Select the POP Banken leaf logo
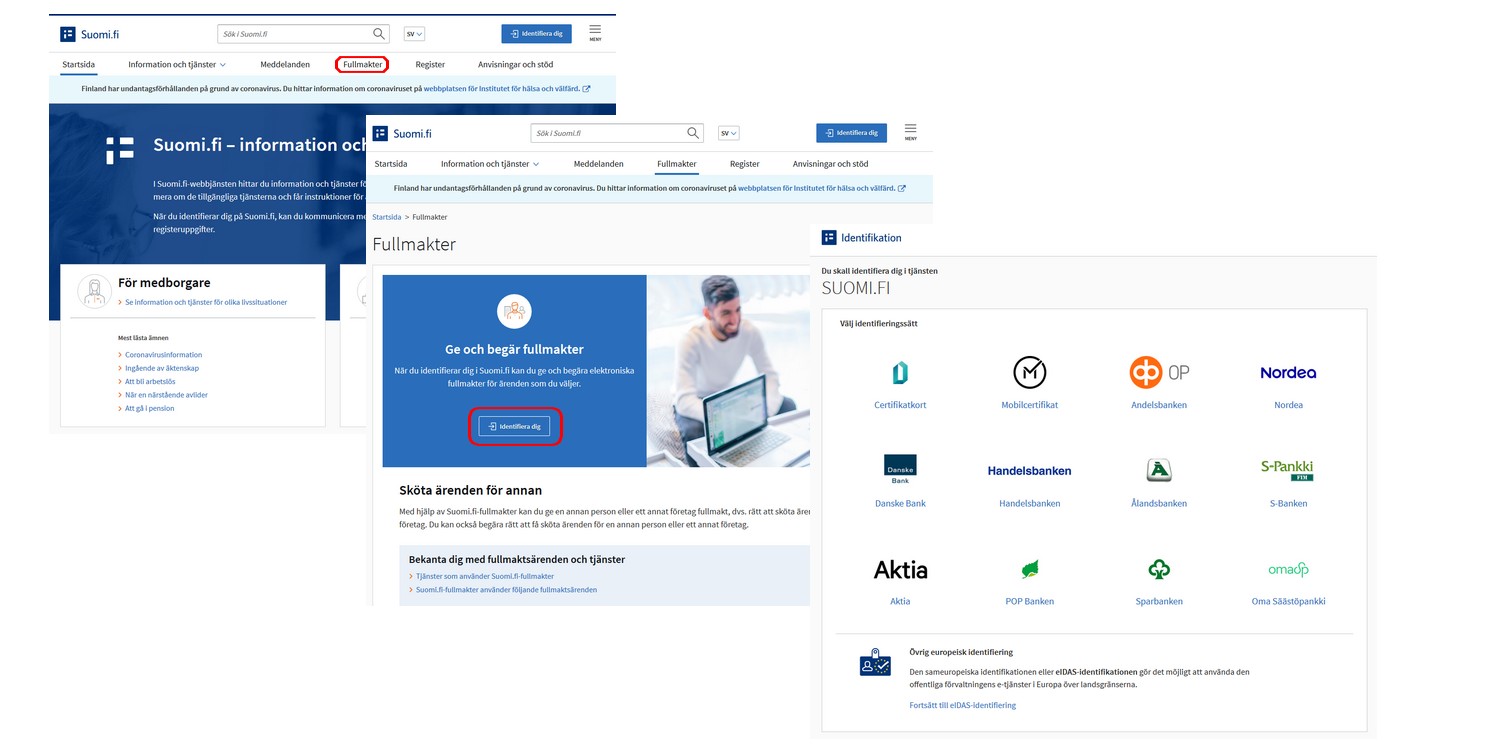The height and width of the screenshot is (756, 1512). click(x=1029, y=569)
